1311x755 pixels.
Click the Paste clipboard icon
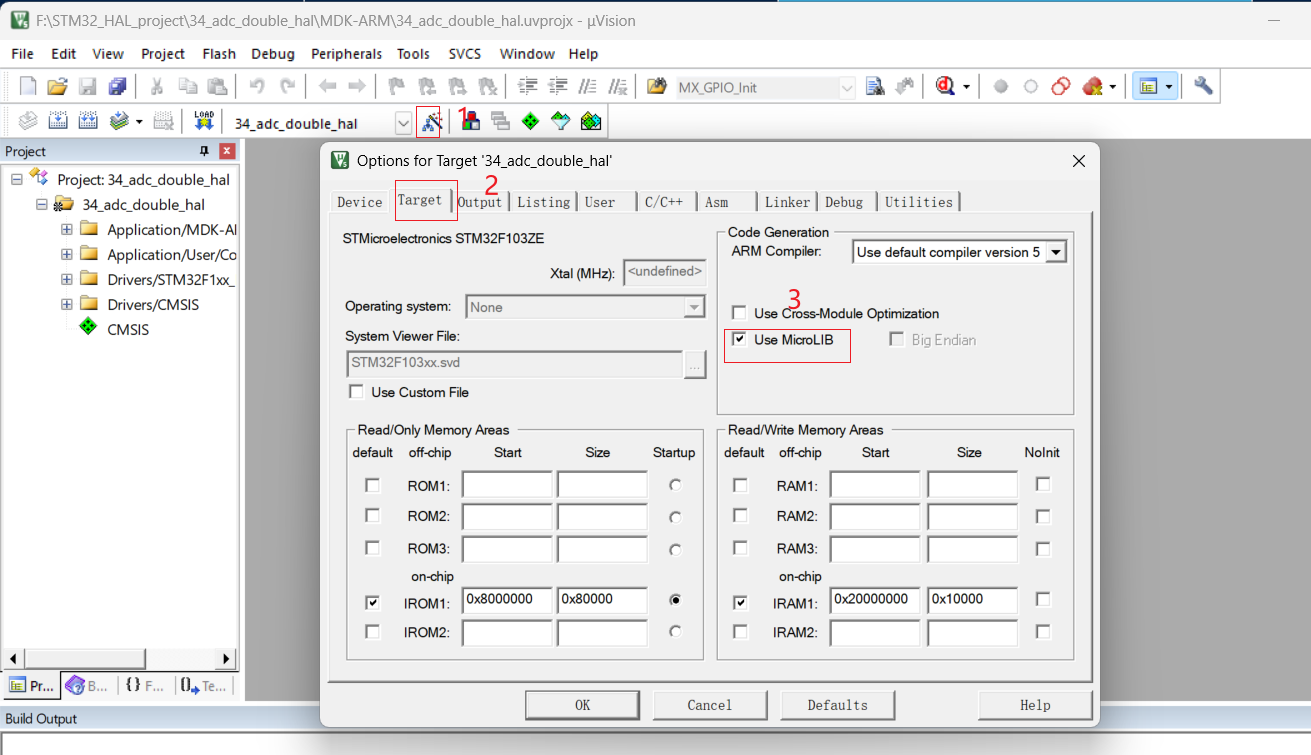217,87
